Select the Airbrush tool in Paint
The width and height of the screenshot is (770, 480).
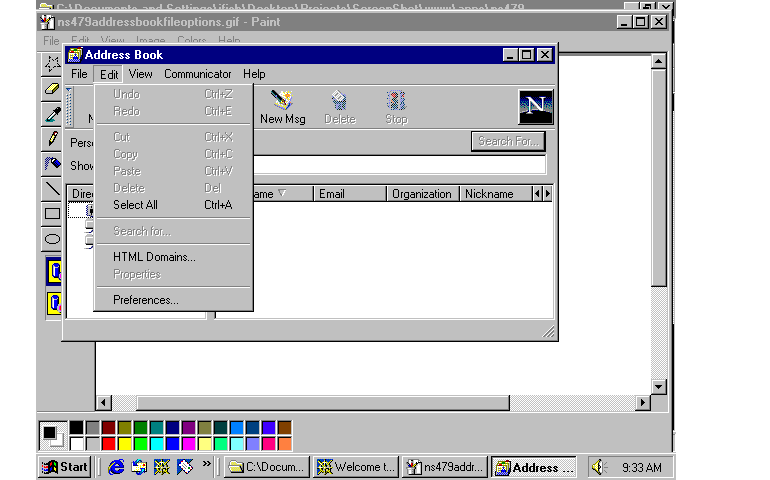tap(52, 164)
